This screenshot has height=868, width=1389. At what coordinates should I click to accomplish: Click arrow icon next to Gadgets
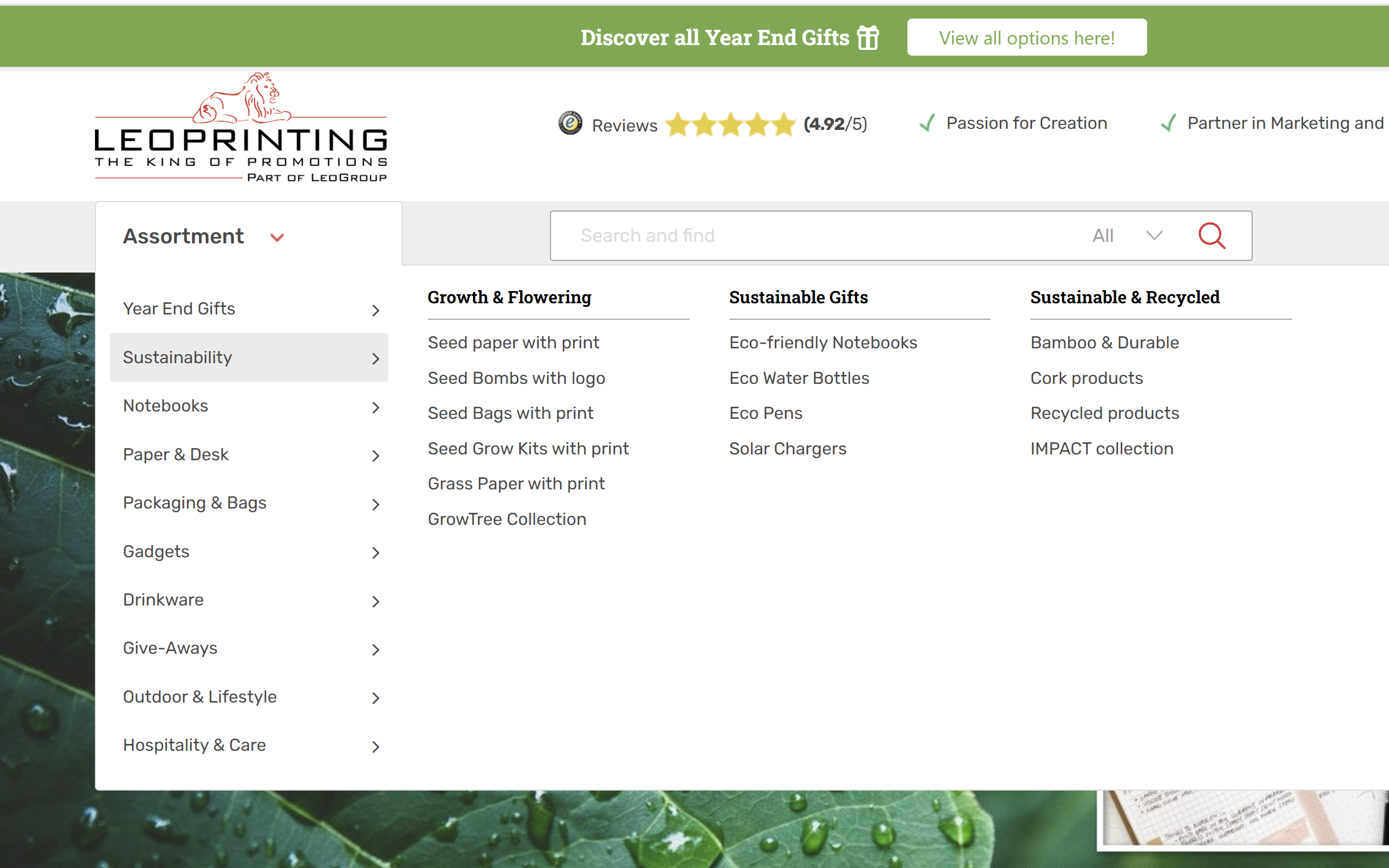[375, 553]
